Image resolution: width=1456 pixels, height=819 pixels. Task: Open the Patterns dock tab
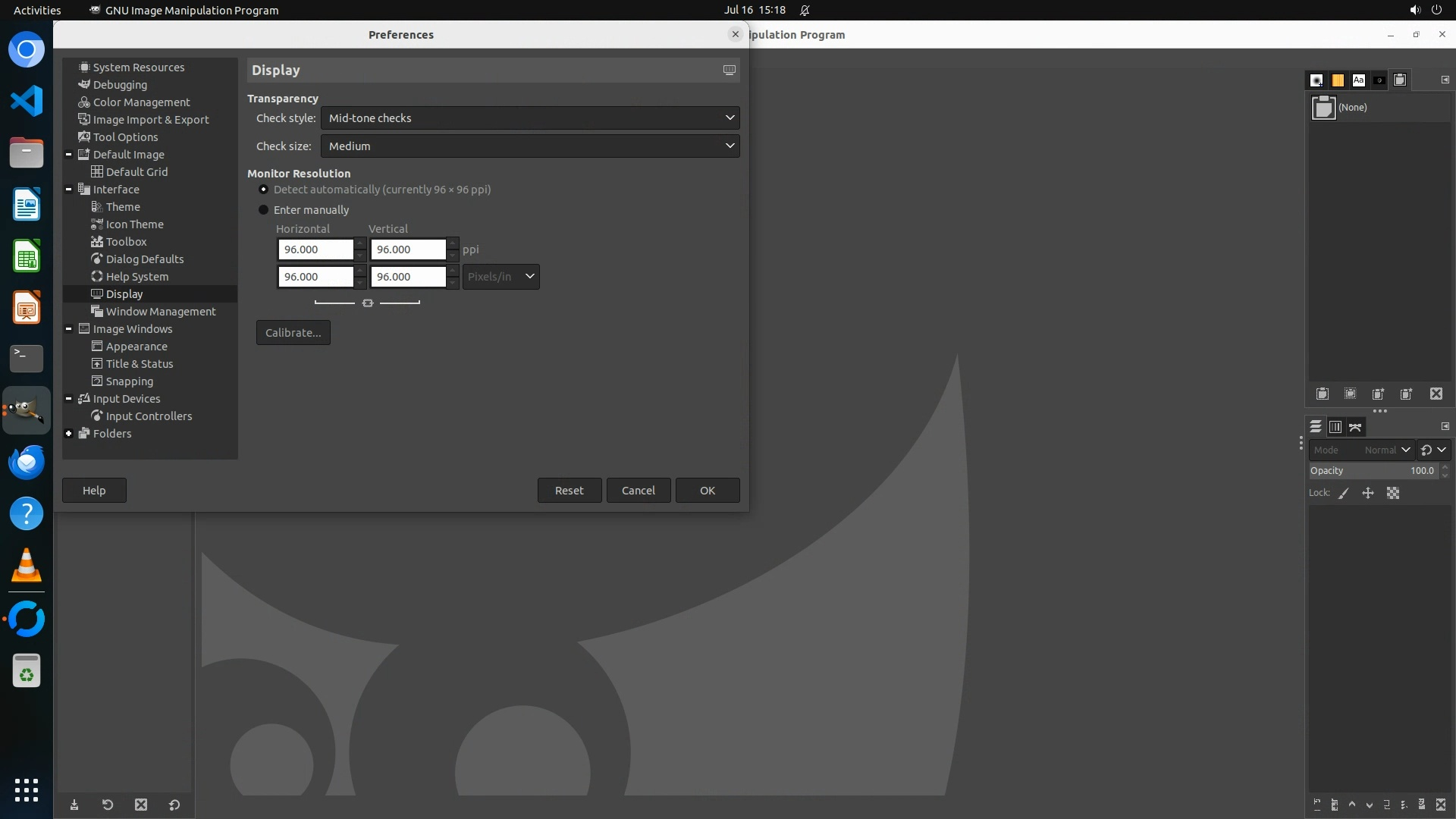[1338, 80]
